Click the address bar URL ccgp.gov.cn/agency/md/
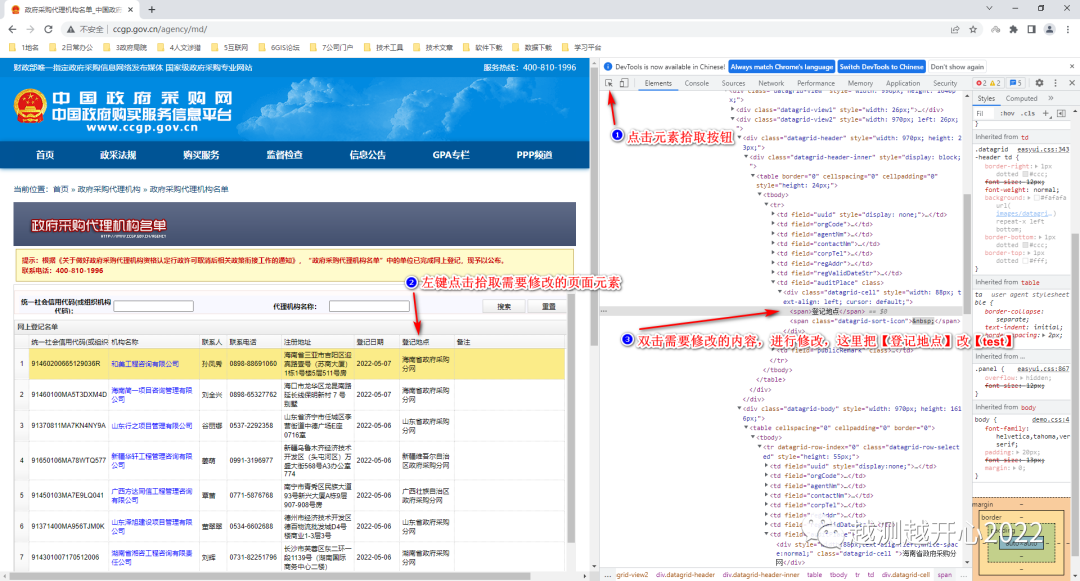 [160, 29]
